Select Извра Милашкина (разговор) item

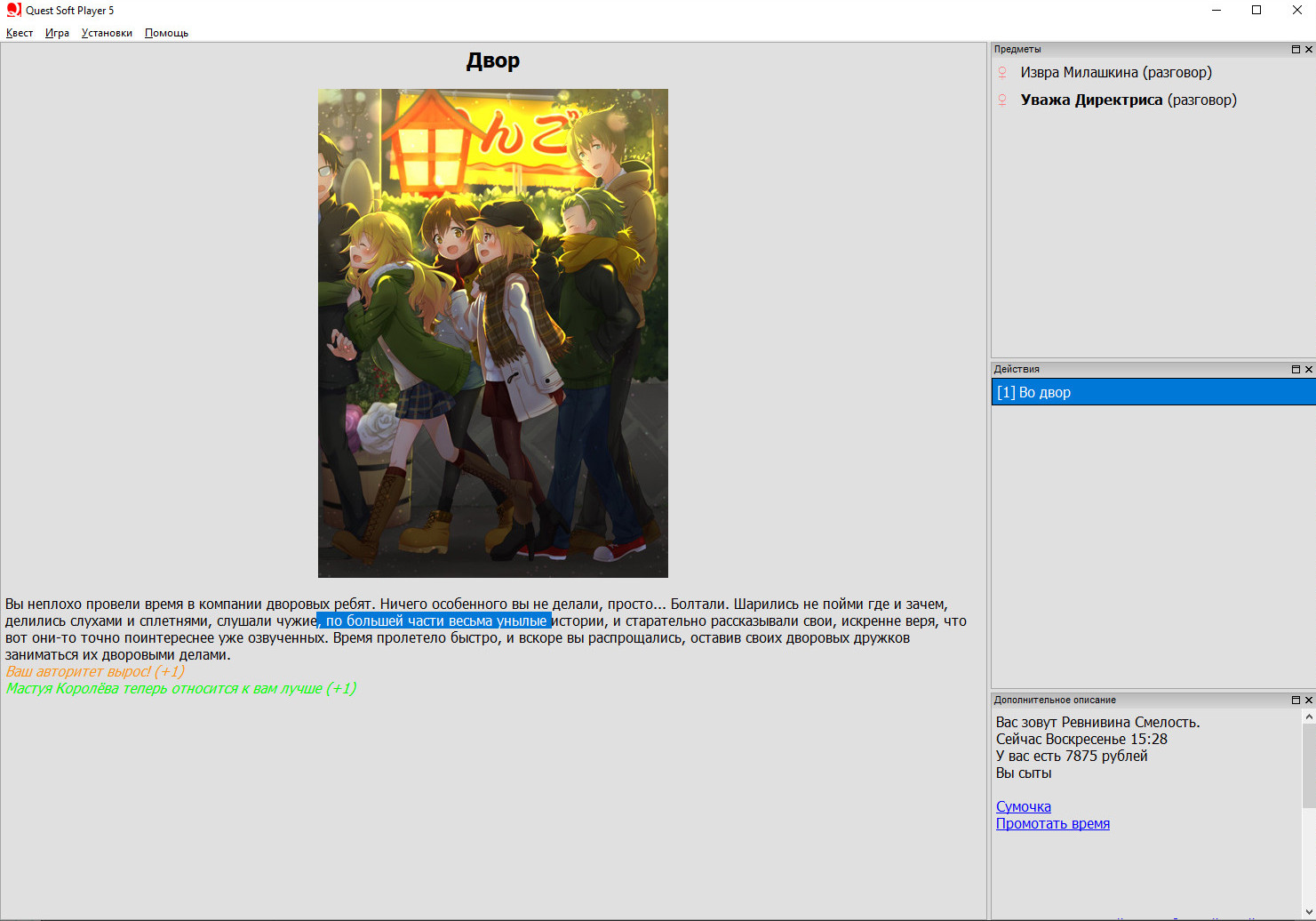pyautogui.click(x=1116, y=73)
